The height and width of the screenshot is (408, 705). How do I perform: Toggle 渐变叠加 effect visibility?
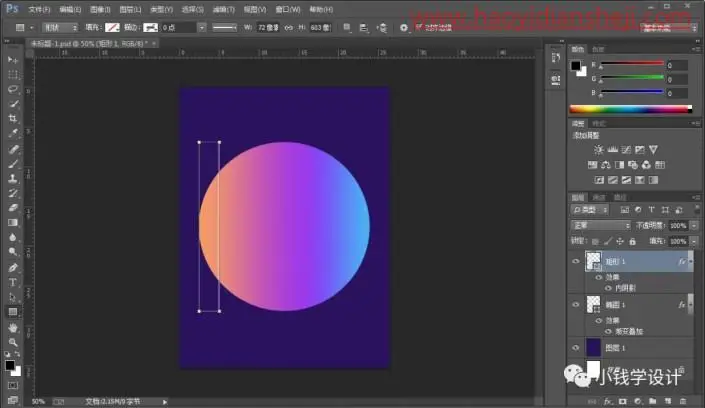(608, 332)
